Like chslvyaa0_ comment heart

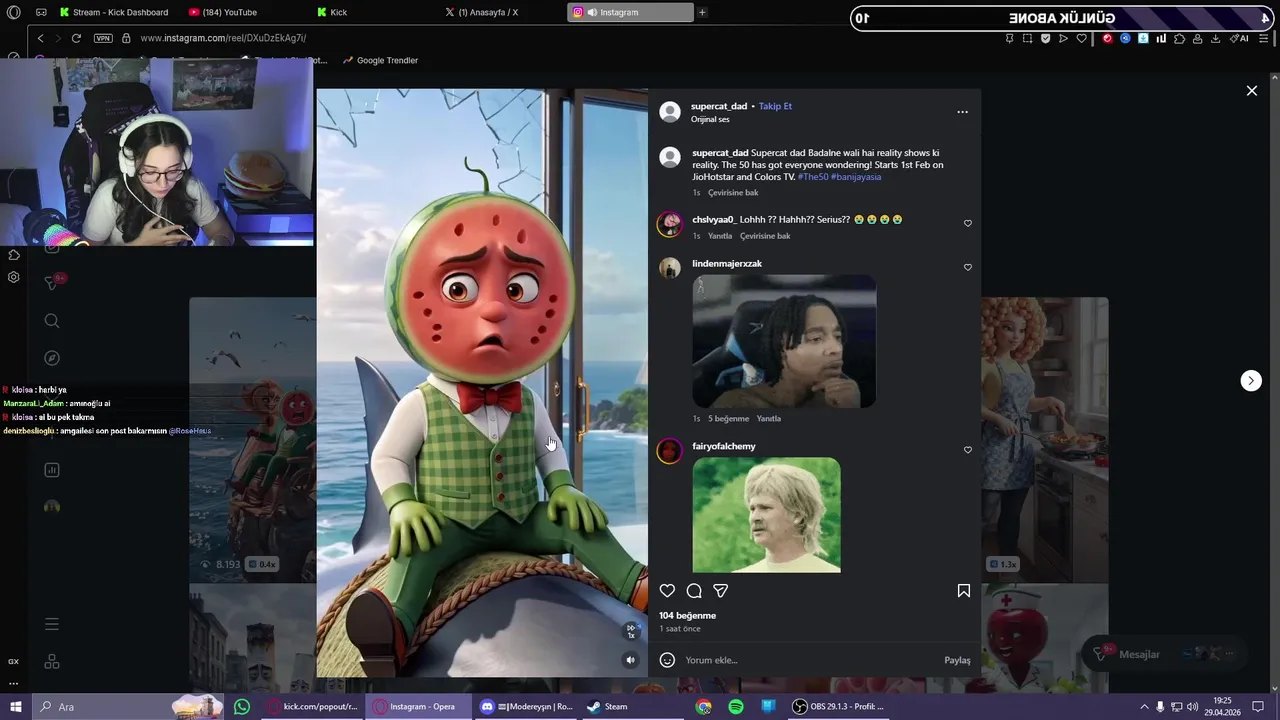tap(967, 223)
